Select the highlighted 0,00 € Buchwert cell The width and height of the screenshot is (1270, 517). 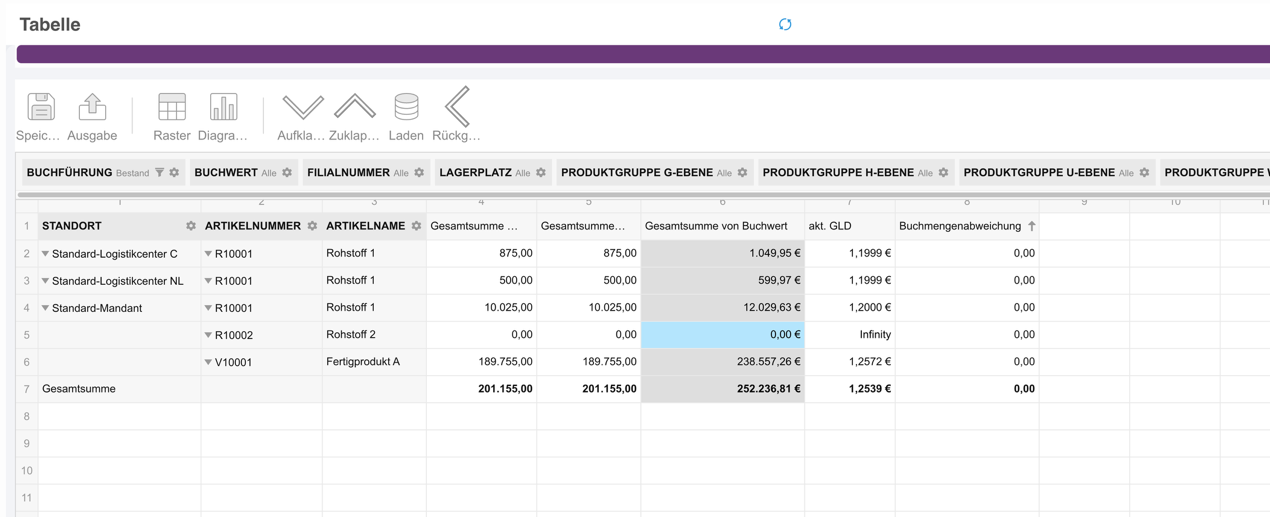pos(722,335)
